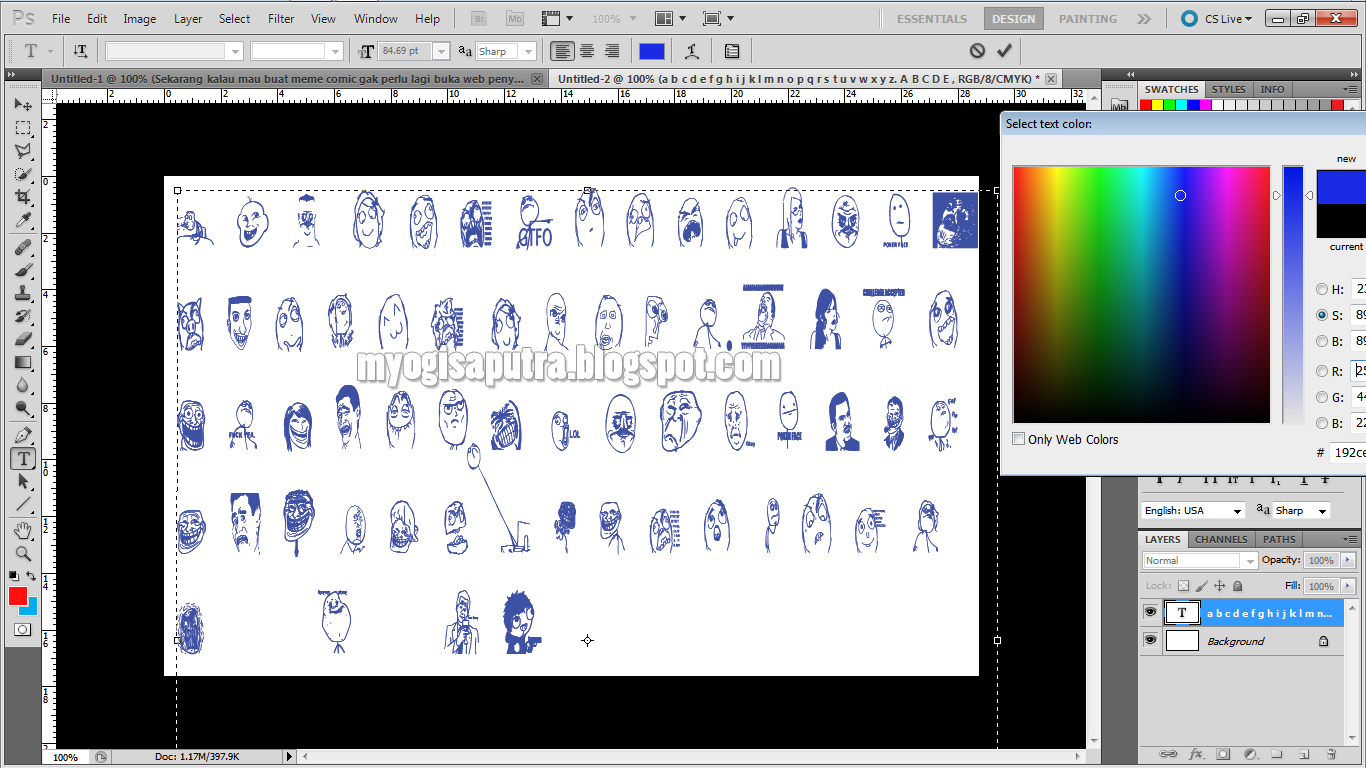The width and height of the screenshot is (1366, 768).
Task: Select the Line tool
Action: (22, 504)
